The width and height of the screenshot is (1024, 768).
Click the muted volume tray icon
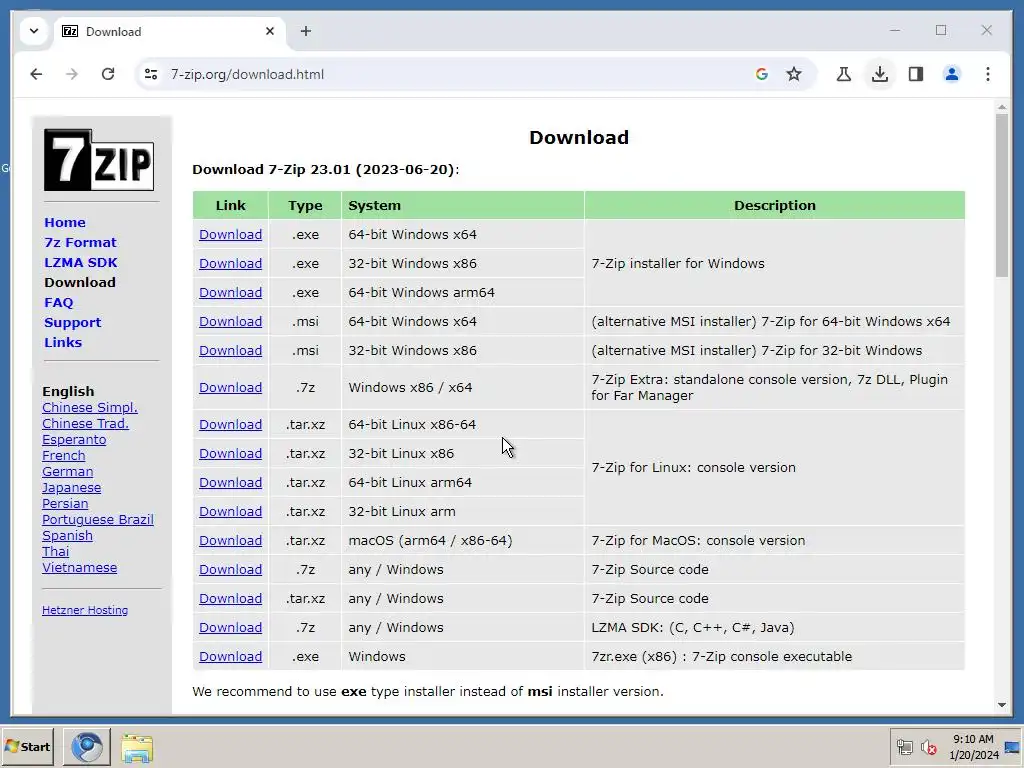[928, 747]
